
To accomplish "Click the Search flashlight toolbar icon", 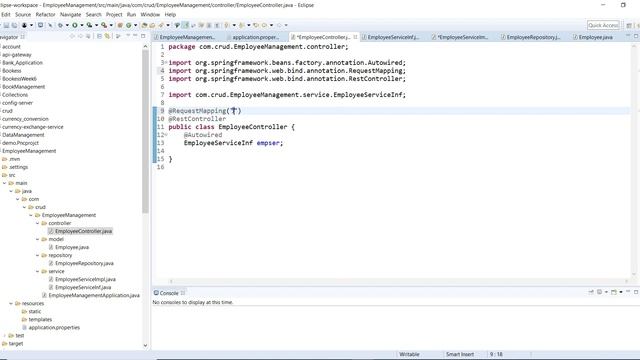I will pos(161,25).
